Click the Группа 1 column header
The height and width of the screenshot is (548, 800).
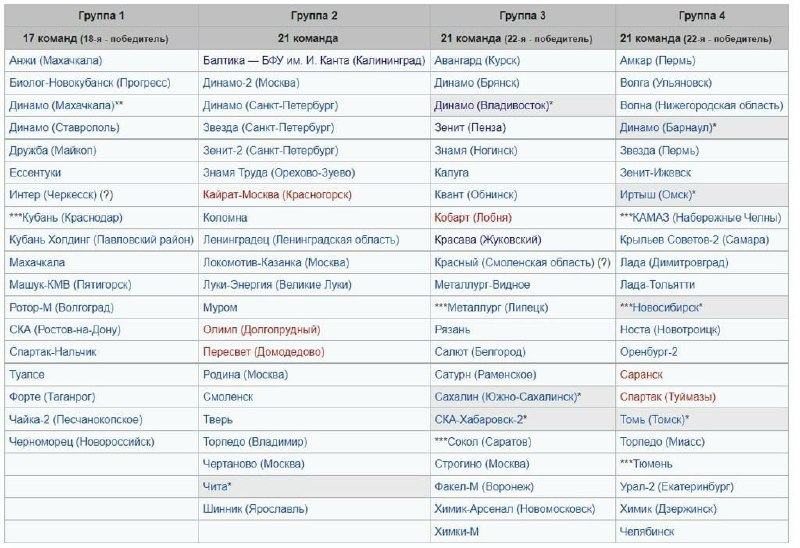[x=99, y=16]
